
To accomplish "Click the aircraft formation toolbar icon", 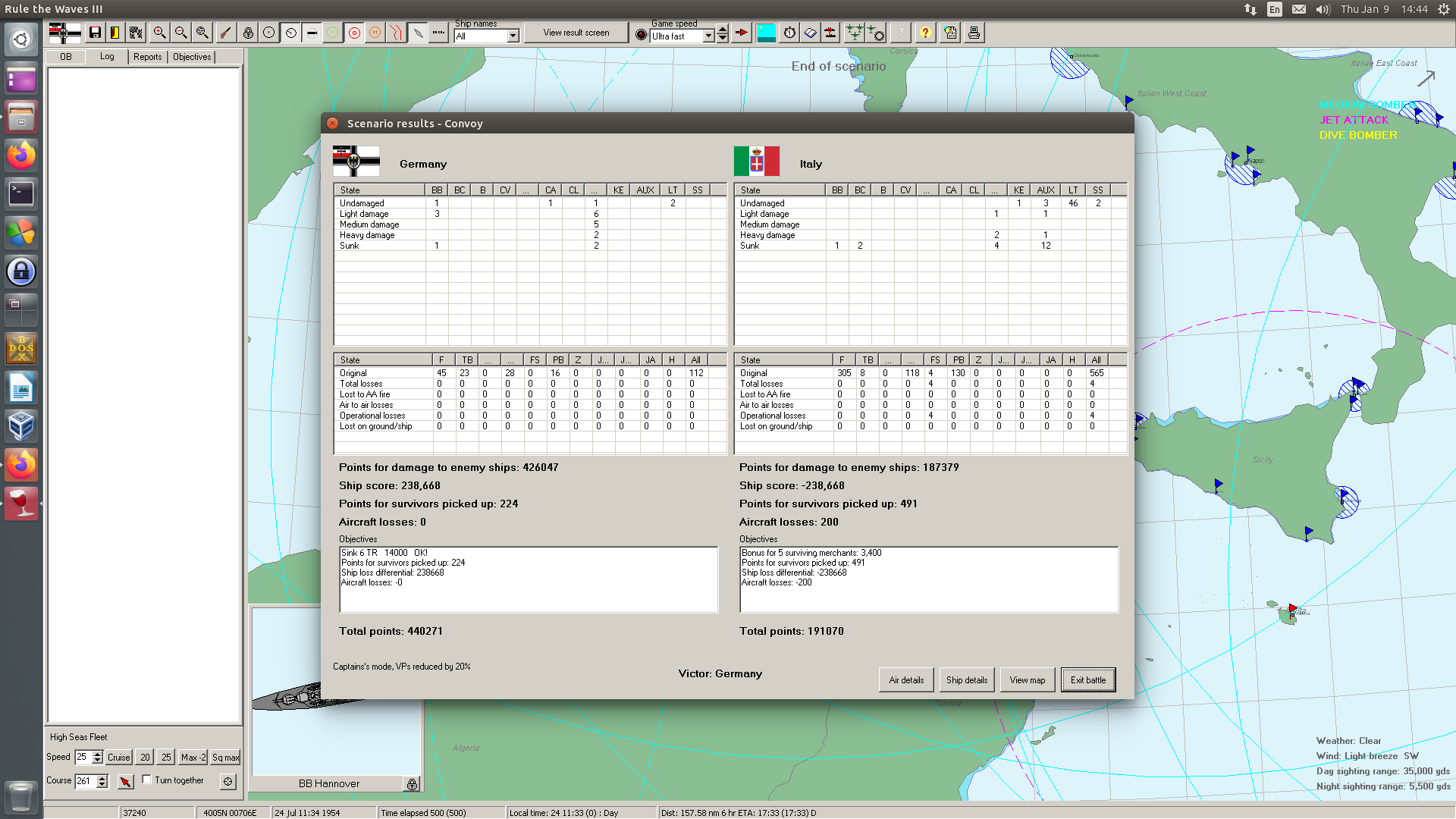I will (854, 33).
